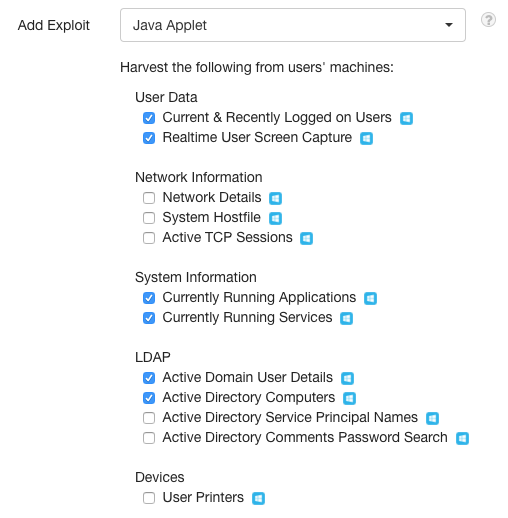Check the User Printers checkbox

click(149, 498)
